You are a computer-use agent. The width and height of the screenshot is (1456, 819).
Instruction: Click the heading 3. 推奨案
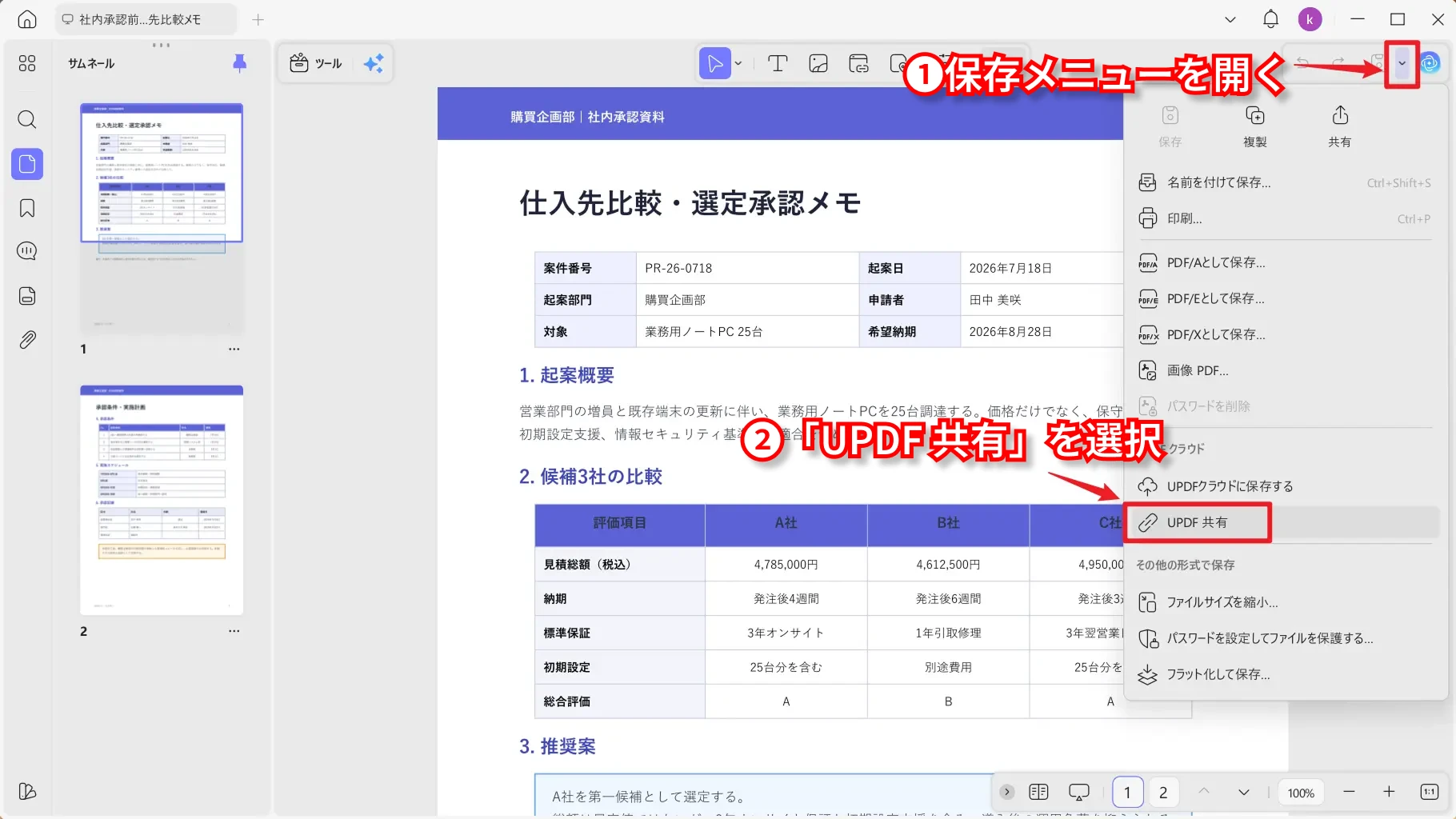[x=558, y=746]
